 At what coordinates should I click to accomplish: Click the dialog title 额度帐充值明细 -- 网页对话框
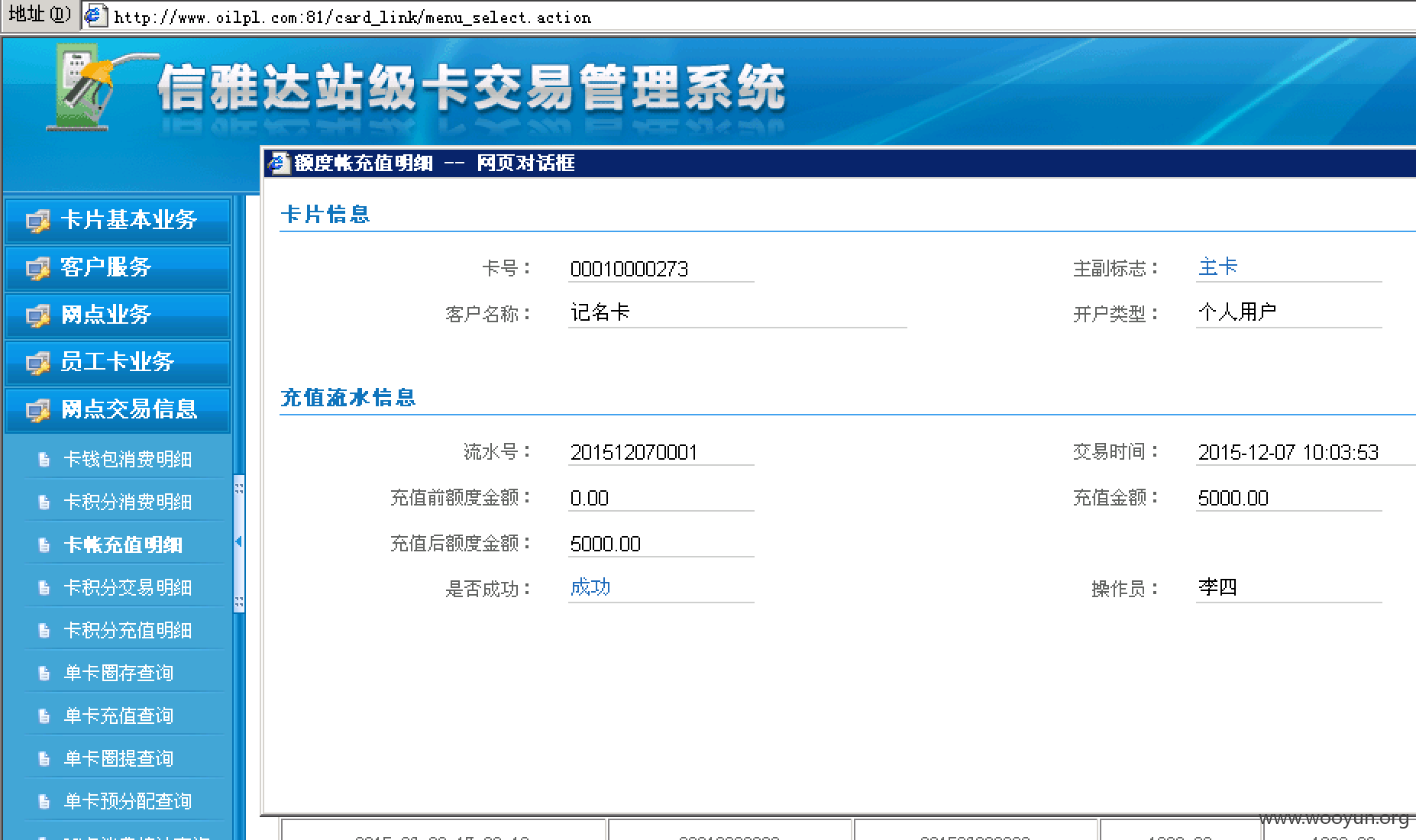tap(435, 163)
